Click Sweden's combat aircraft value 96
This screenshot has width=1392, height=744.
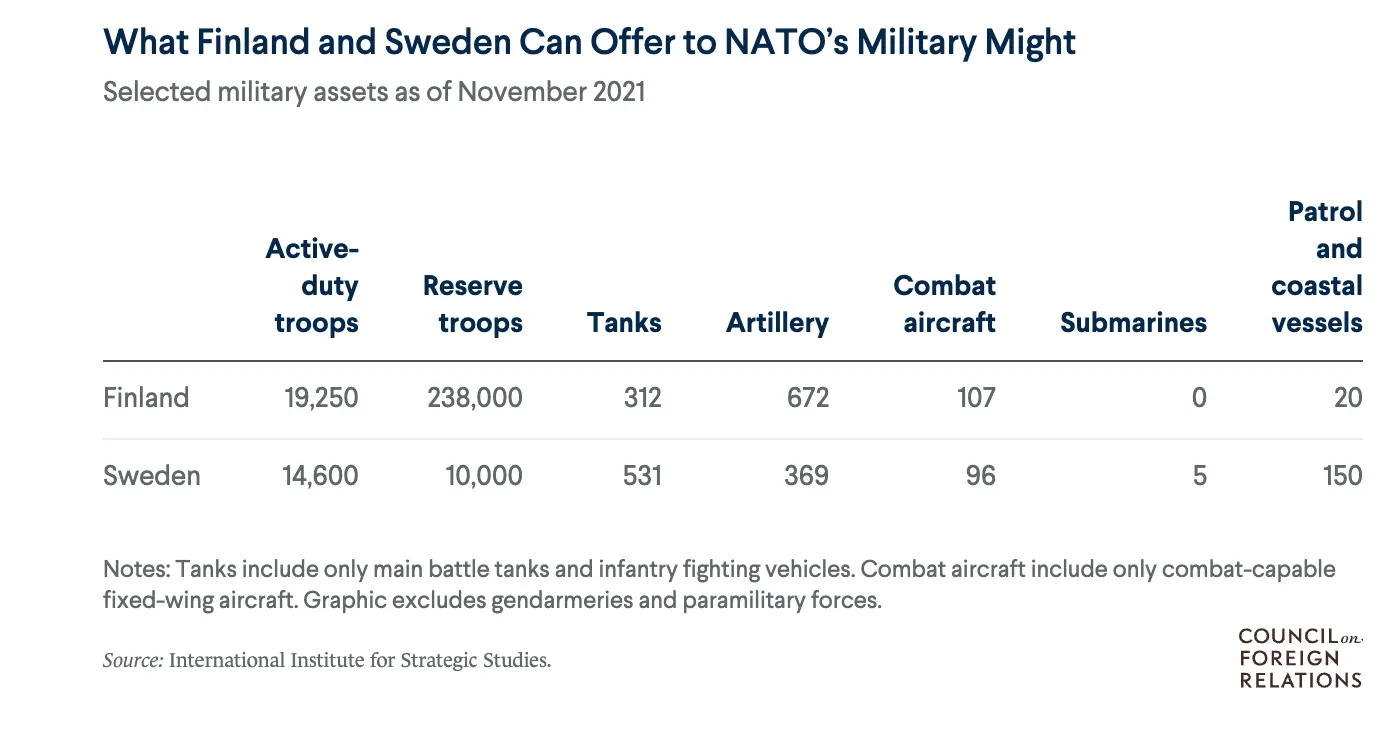coord(980,475)
